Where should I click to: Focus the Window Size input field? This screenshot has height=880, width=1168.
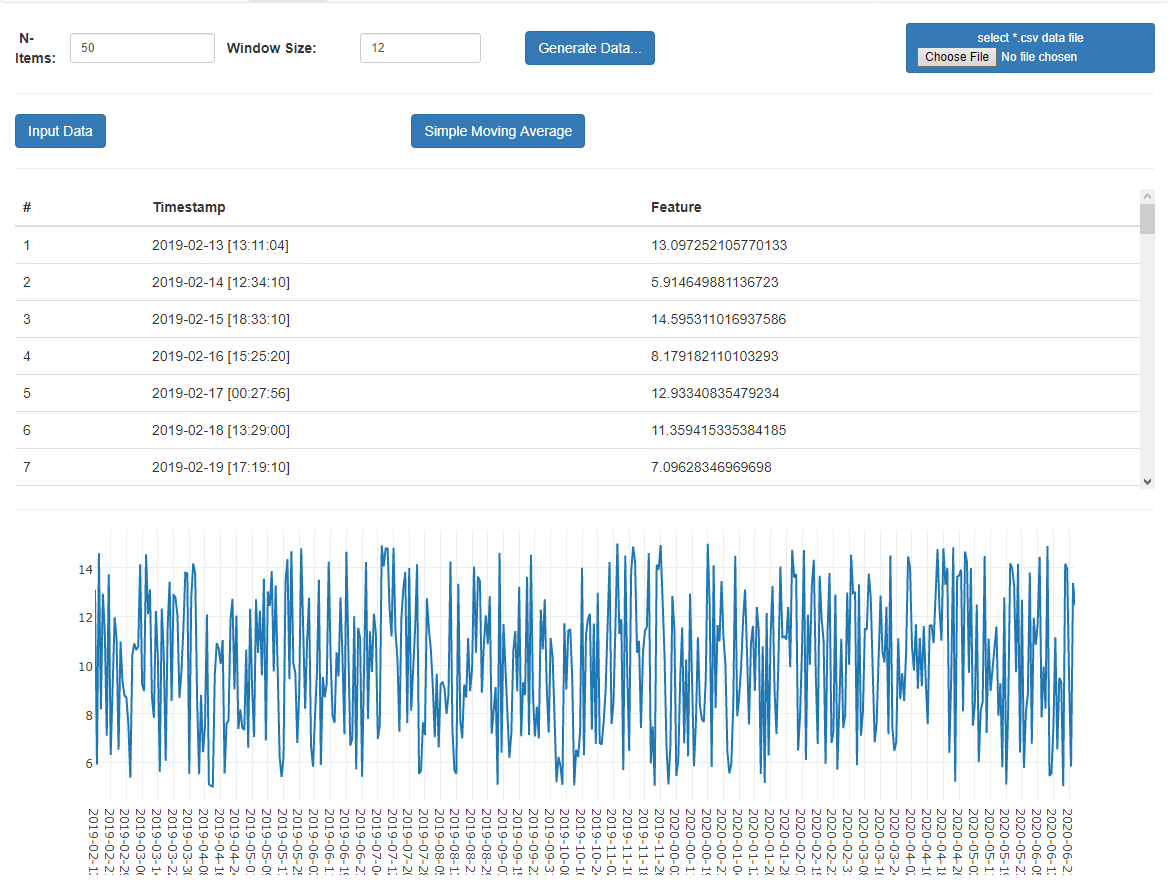[x=420, y=48]
